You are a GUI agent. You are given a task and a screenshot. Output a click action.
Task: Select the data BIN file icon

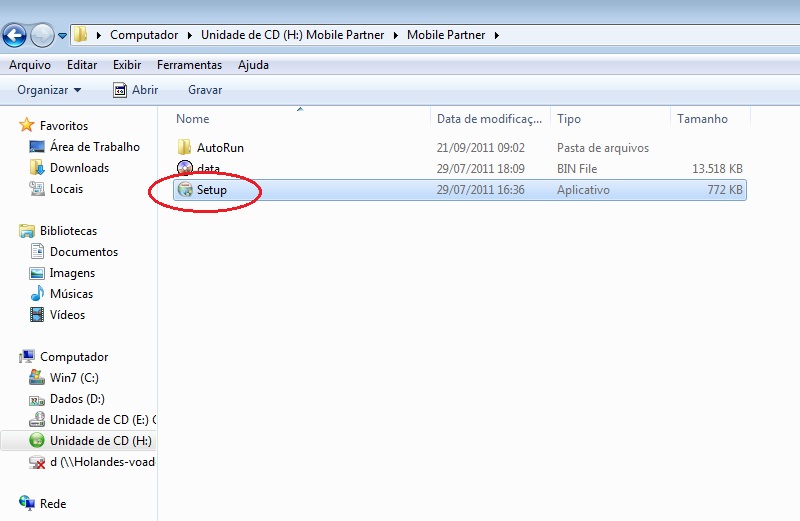[184, 168]
